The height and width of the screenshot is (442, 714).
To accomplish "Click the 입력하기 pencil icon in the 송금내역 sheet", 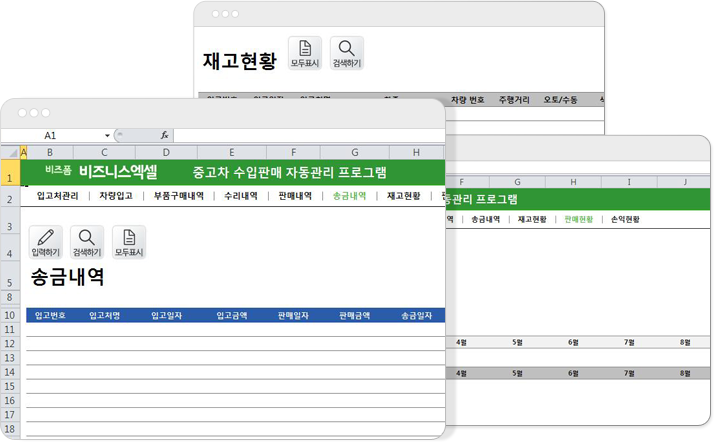I will coord(46,242).
